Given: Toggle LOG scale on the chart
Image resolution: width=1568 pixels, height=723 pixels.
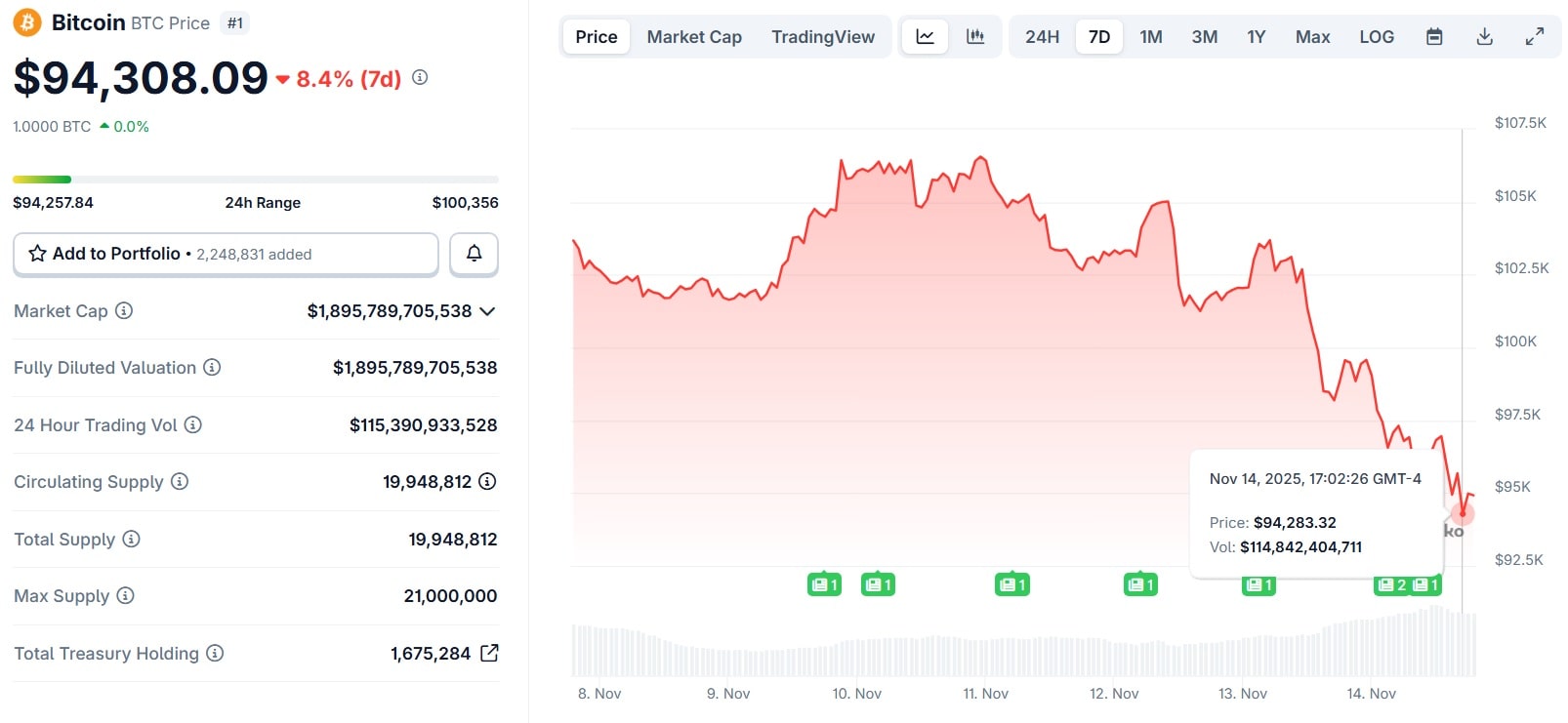Looking at the screenshot, I should pyautogui.click(x=1376, y=37).
